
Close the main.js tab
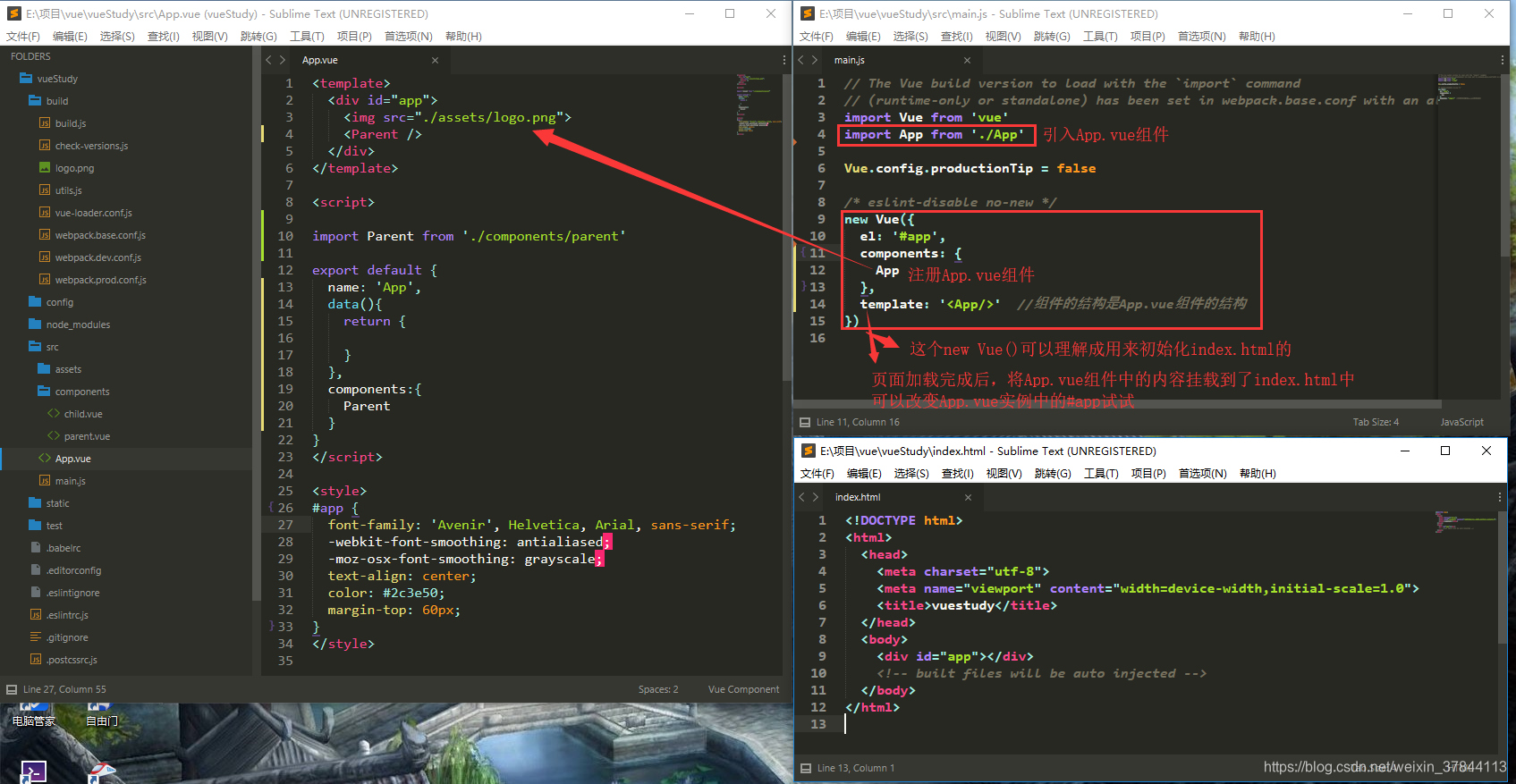967,61
